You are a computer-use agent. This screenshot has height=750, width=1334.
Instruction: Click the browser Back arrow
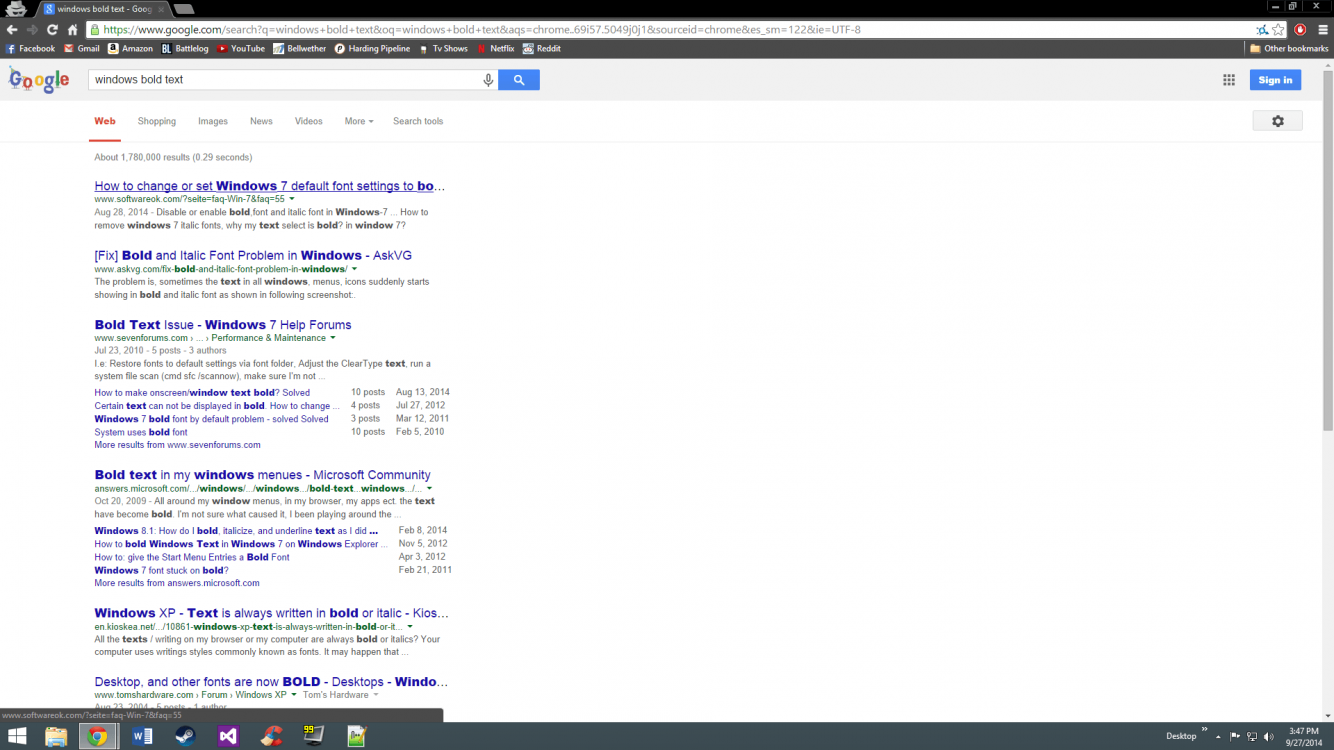coord(12,30)
